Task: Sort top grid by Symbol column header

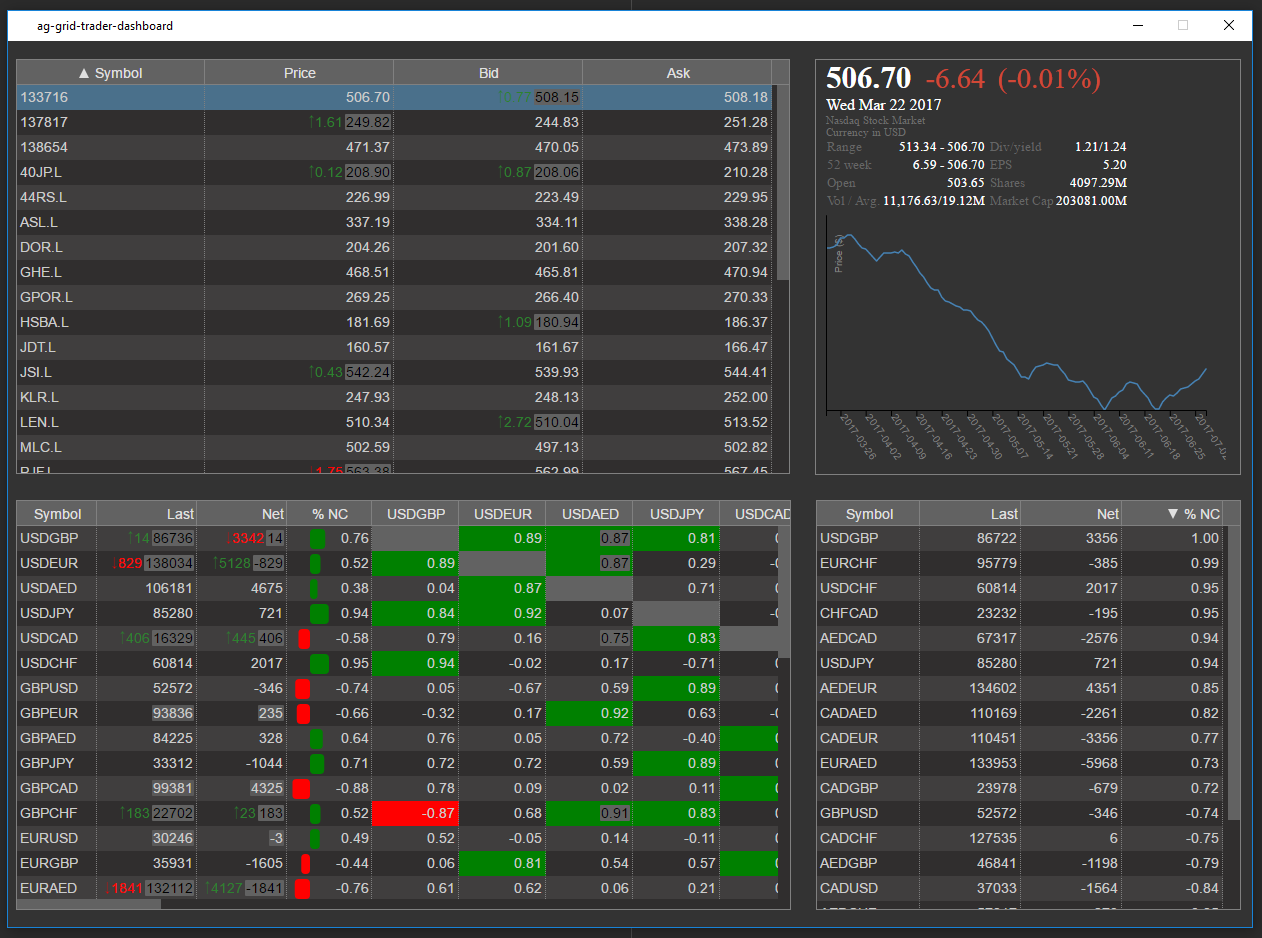Action: click(x=111, y=73)
